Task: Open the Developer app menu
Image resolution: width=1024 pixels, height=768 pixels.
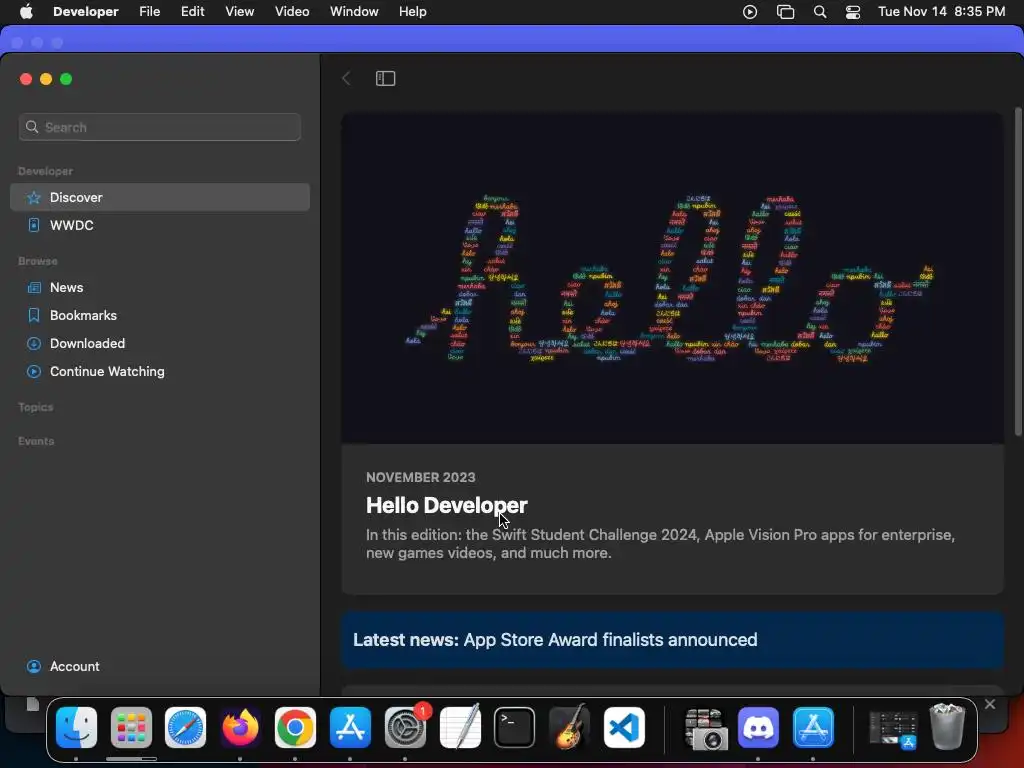Action: click(x=86, y=12)
